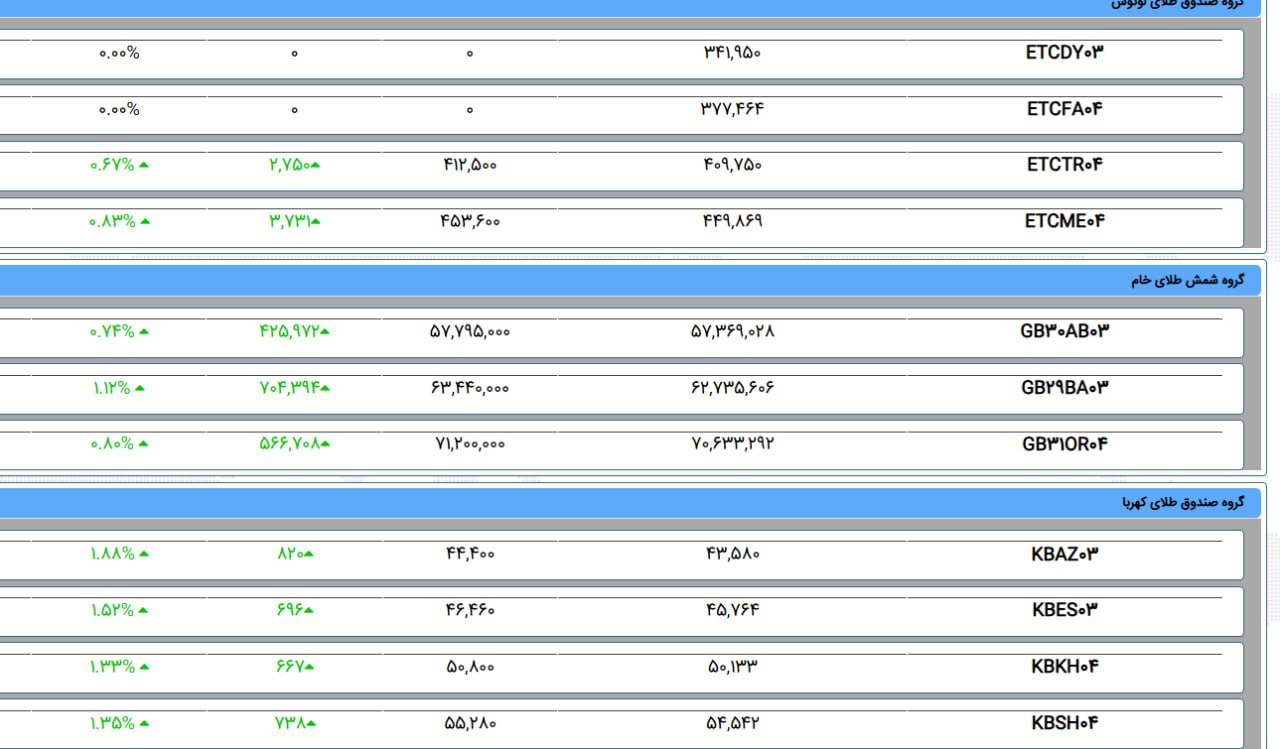Viewport: 1280px width, 749px height.
Task: Click the green arrow next to ۶۹۶
Action: pos(308,610)
